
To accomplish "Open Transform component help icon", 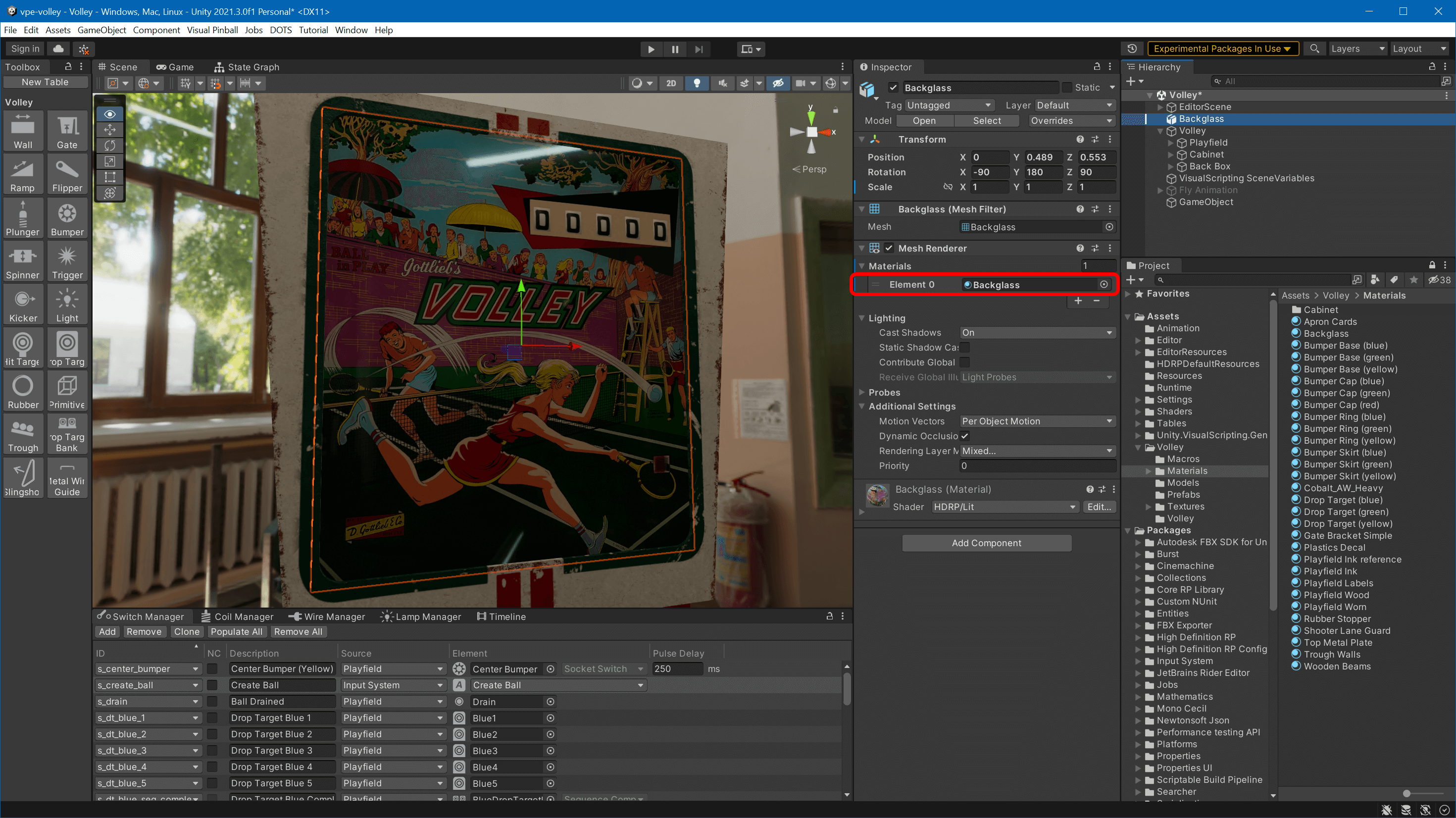I will pos(1080,139).
